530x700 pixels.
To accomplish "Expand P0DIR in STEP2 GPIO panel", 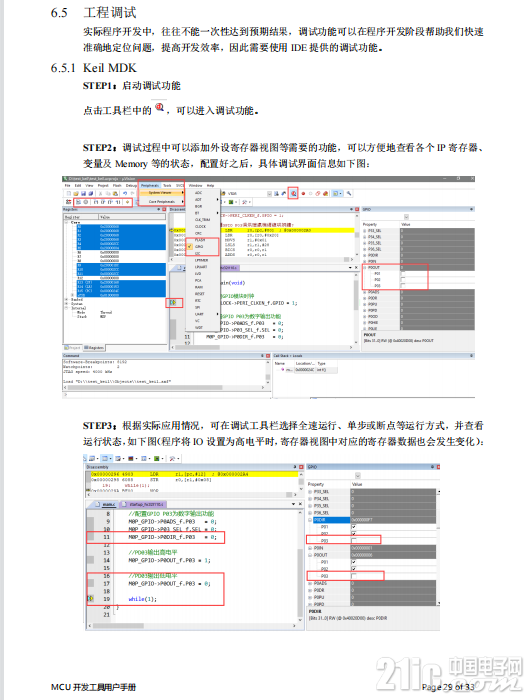I will (x=365, y=255).
